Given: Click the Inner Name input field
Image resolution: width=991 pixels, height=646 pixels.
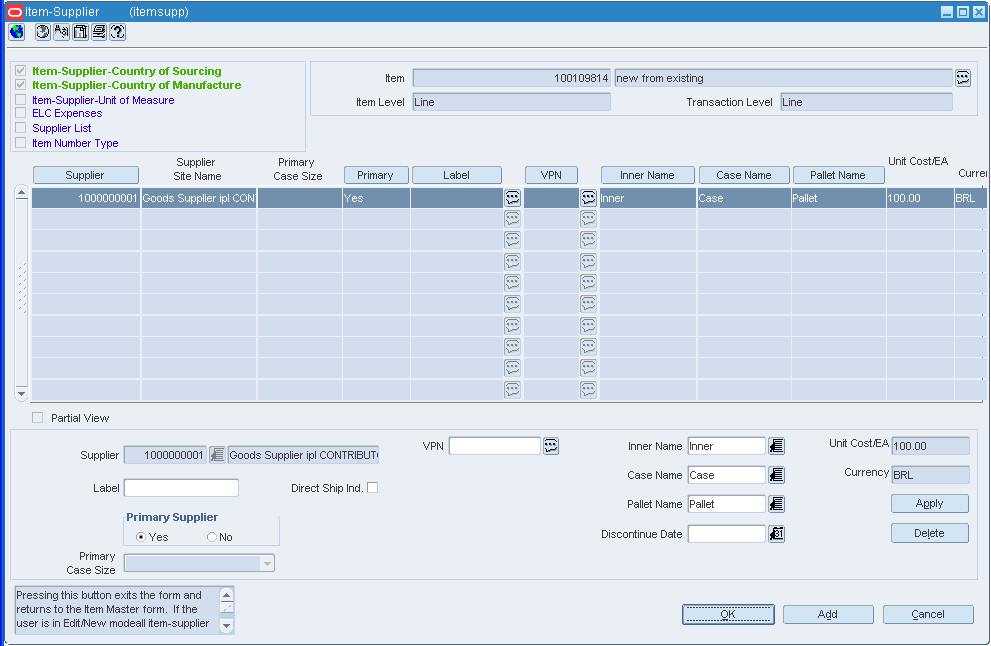Looking at the screenshot, I should (726, 446).
